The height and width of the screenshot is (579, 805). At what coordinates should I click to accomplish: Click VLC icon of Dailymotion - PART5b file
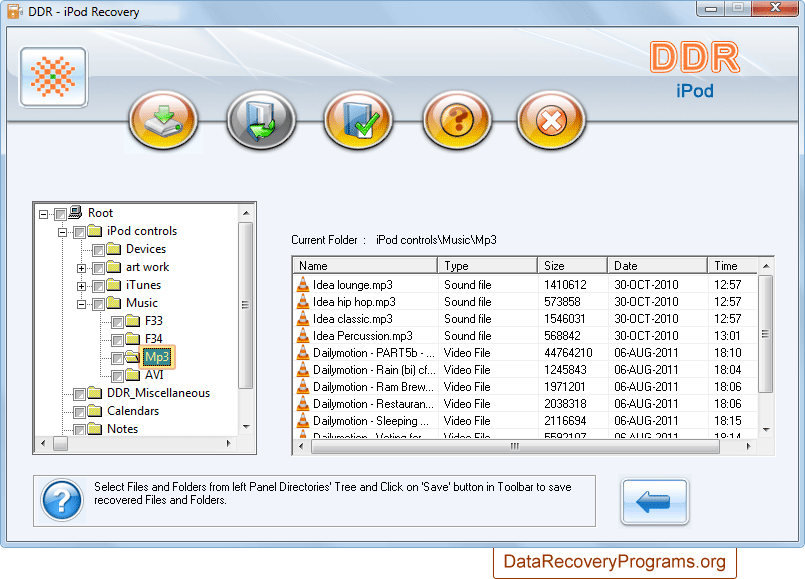tap(303, 352)
